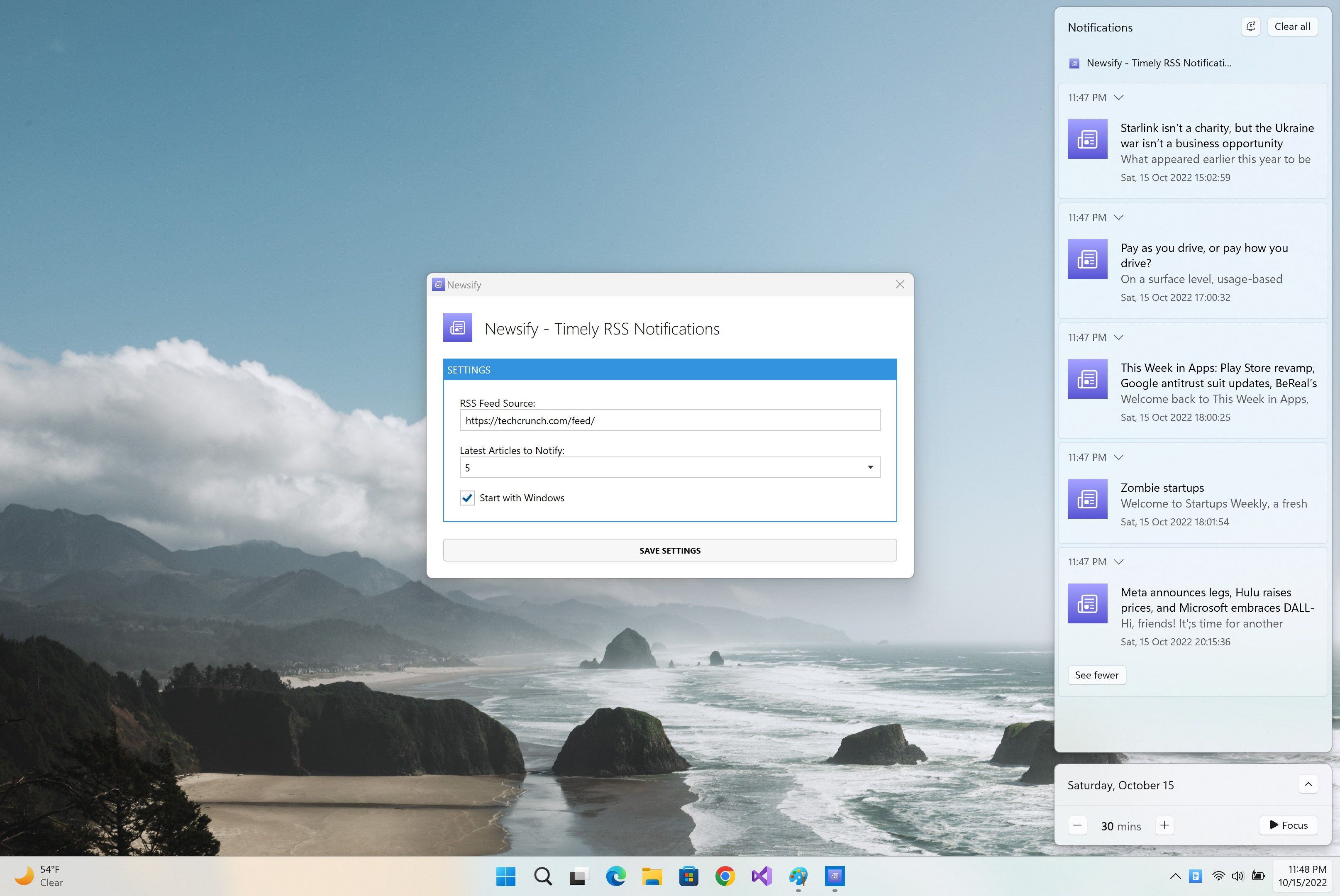Open the volume control in the tray
Viewport: 1340px width, 896px height.
coord(1238,876)
